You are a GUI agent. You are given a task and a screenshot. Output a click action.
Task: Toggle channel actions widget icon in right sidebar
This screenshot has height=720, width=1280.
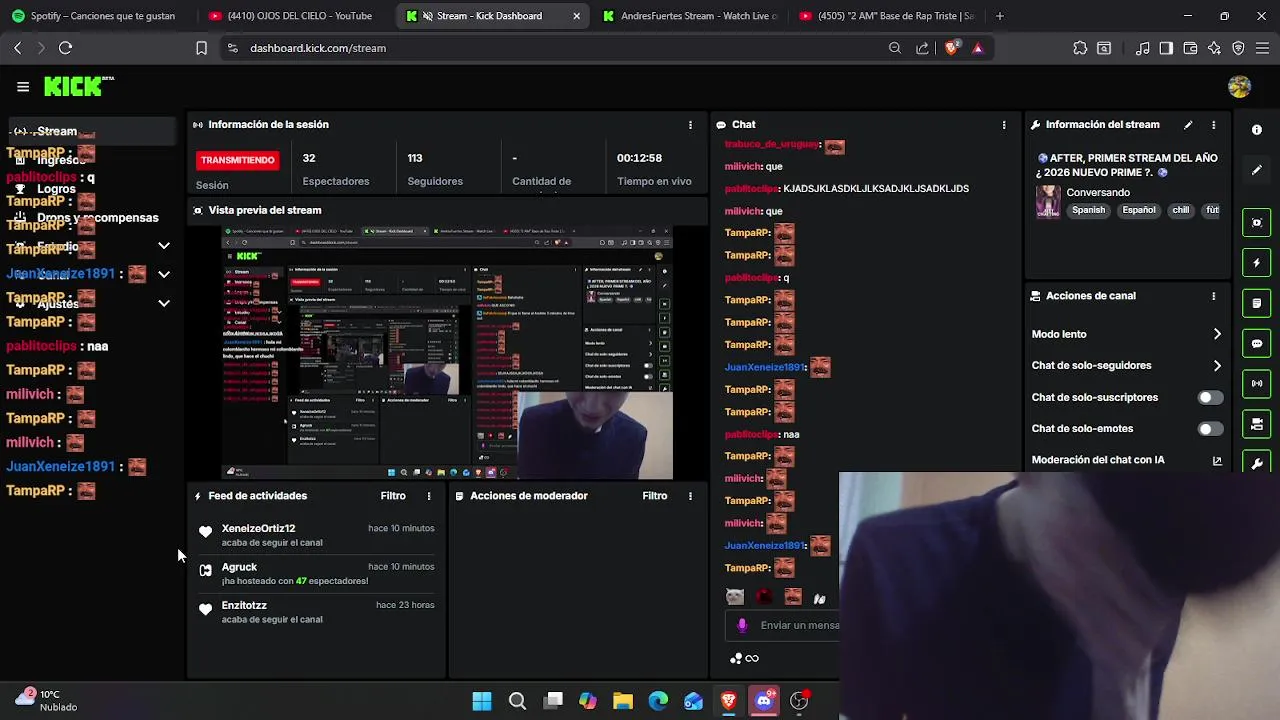click(1257, 424)
